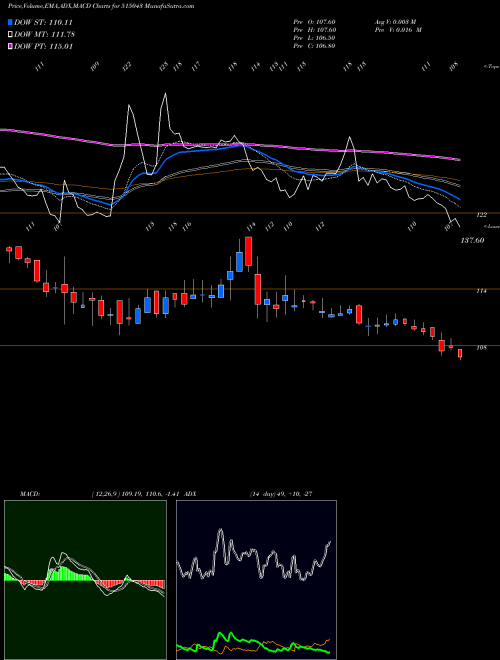Click the blue DOW ST legend swatch
Viewport: 500px width, 660px height.
(x=10, y=22)
